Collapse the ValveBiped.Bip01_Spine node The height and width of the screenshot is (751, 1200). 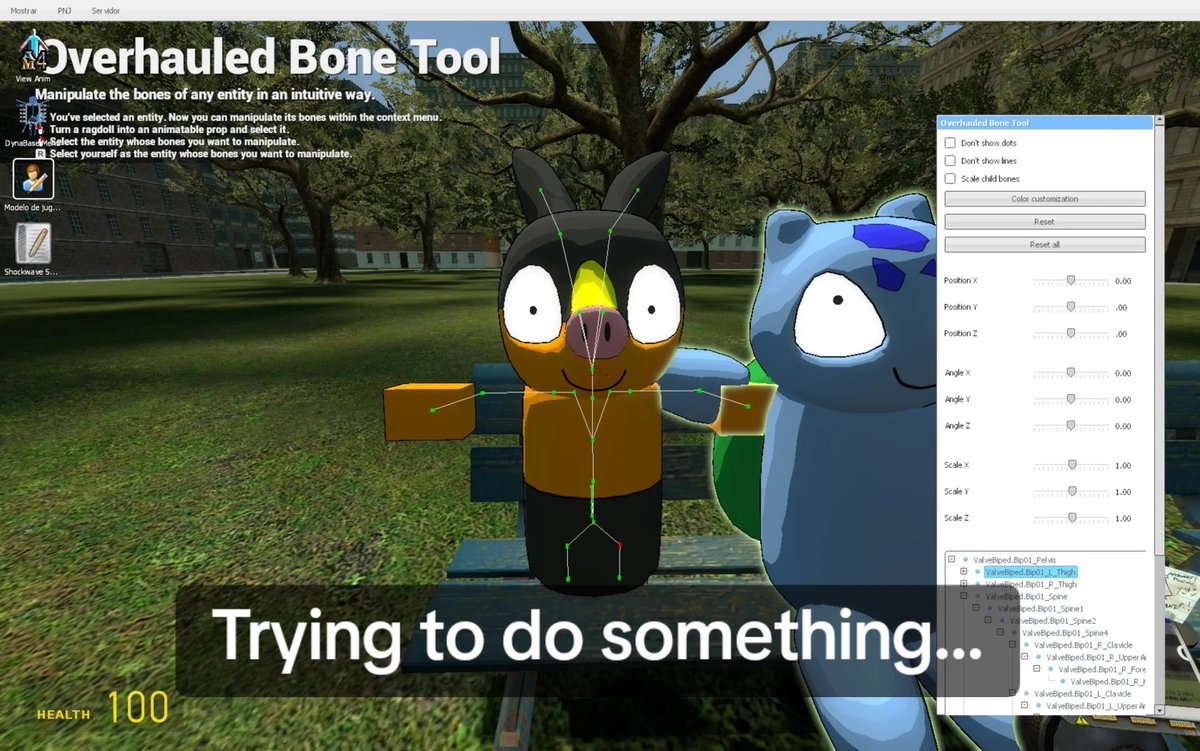tap(964, 596)
